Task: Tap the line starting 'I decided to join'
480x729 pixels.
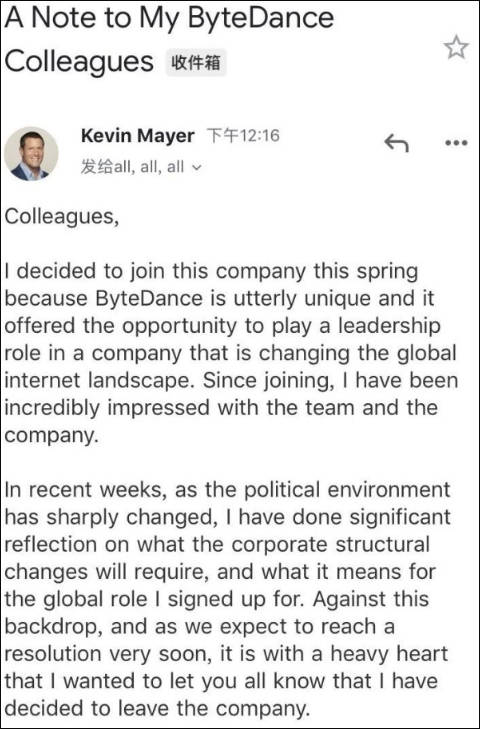Action: [211, 272]
